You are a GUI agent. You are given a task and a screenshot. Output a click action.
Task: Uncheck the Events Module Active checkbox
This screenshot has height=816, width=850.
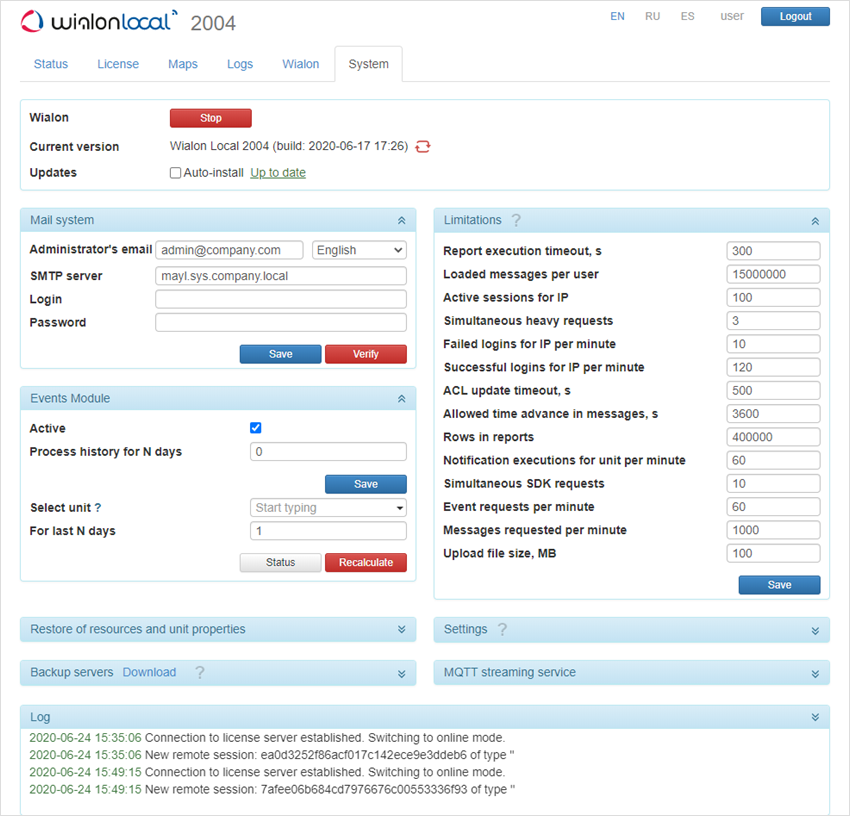[256, 428]
